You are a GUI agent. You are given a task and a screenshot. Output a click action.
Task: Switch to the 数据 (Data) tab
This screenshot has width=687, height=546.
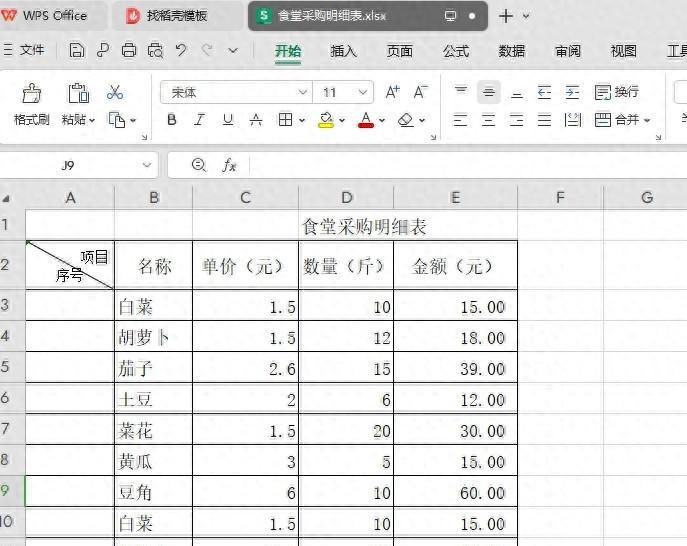[x=511, y=51]
